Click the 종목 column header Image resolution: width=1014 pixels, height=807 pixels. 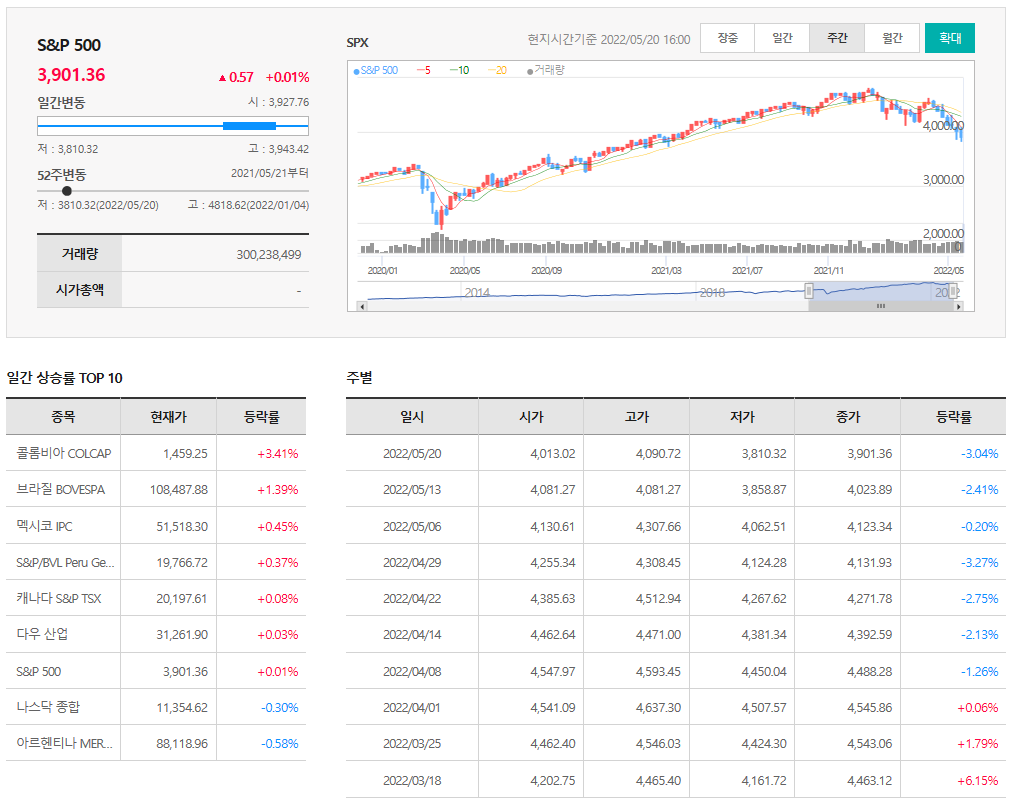(x=63, y=417)
